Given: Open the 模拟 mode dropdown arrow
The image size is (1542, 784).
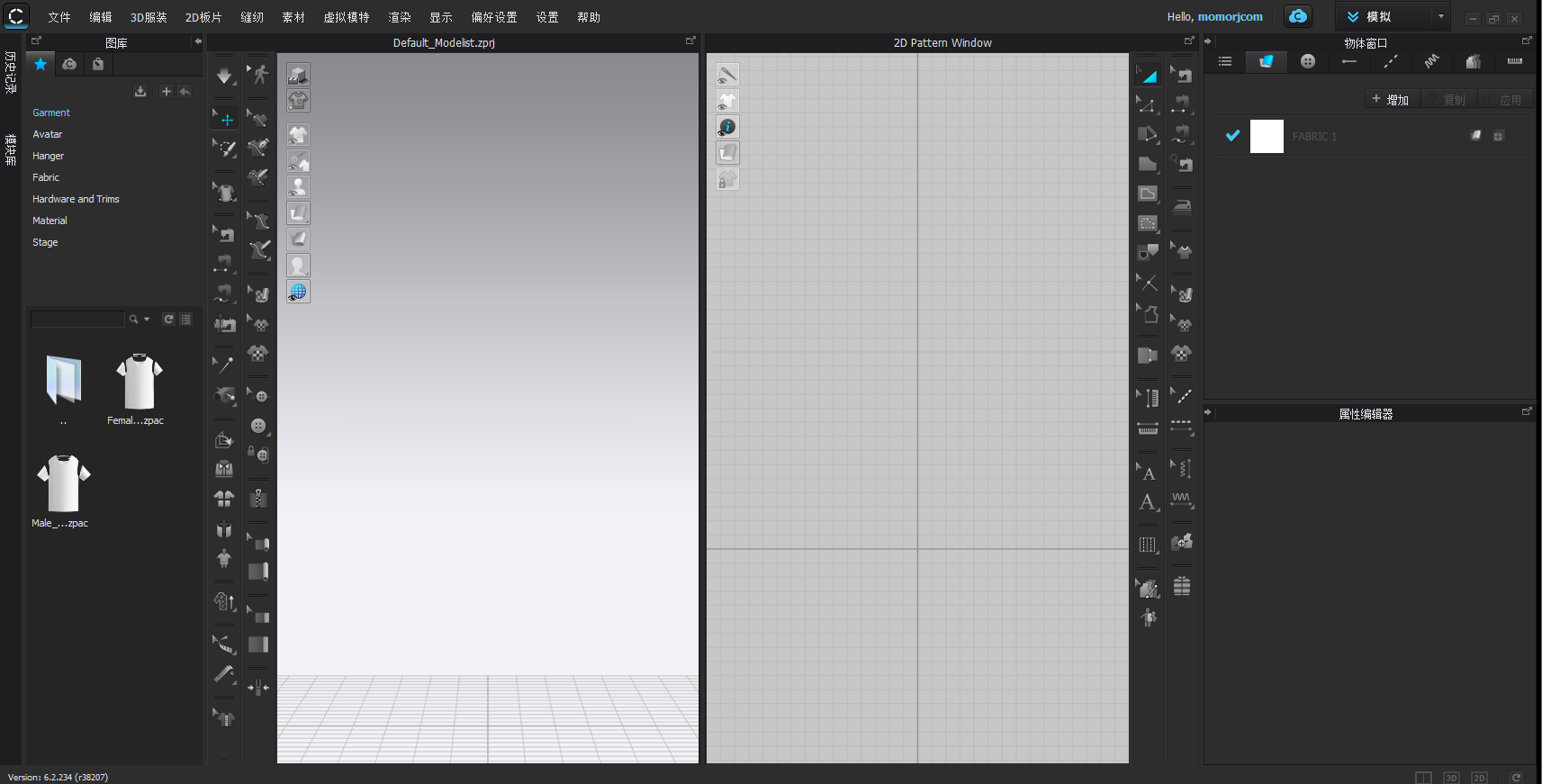Looking at the screenshot, I should 1440,16.
